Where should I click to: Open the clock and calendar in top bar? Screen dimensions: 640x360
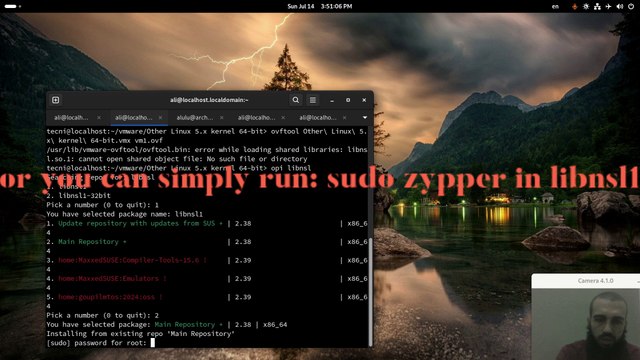[x=320, y=6]
